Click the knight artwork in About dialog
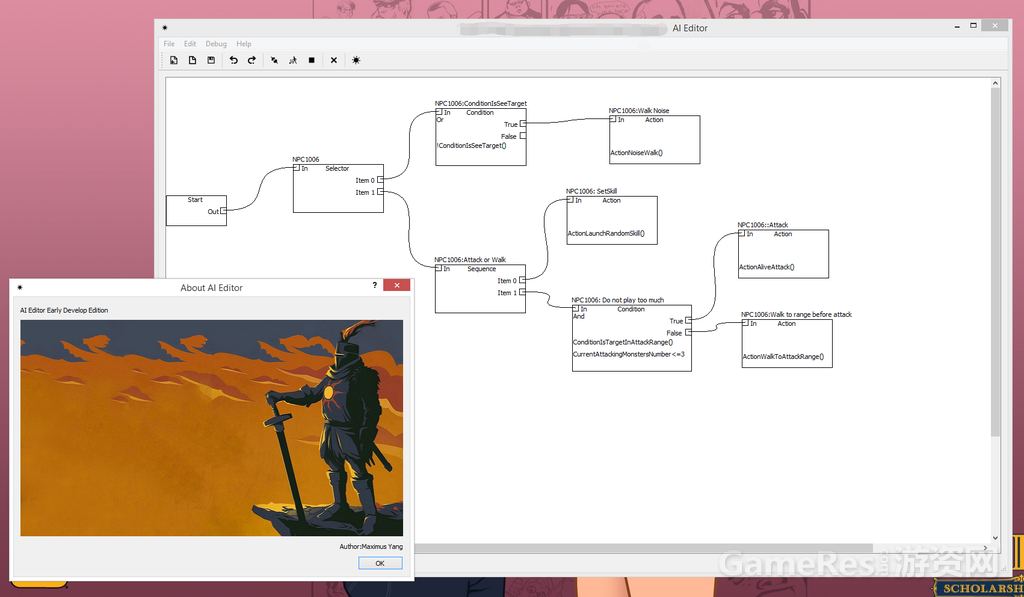 (x=212, y=428)
